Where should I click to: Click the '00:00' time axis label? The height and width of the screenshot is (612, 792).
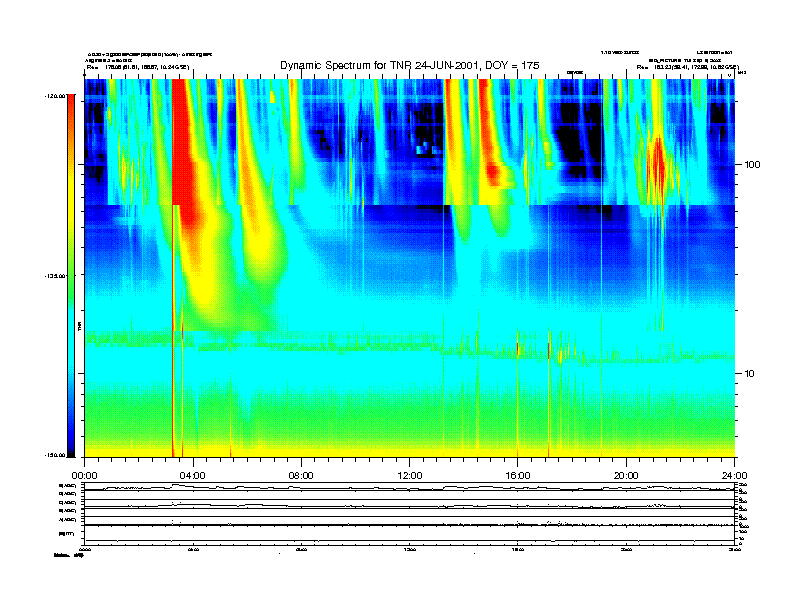84,476
